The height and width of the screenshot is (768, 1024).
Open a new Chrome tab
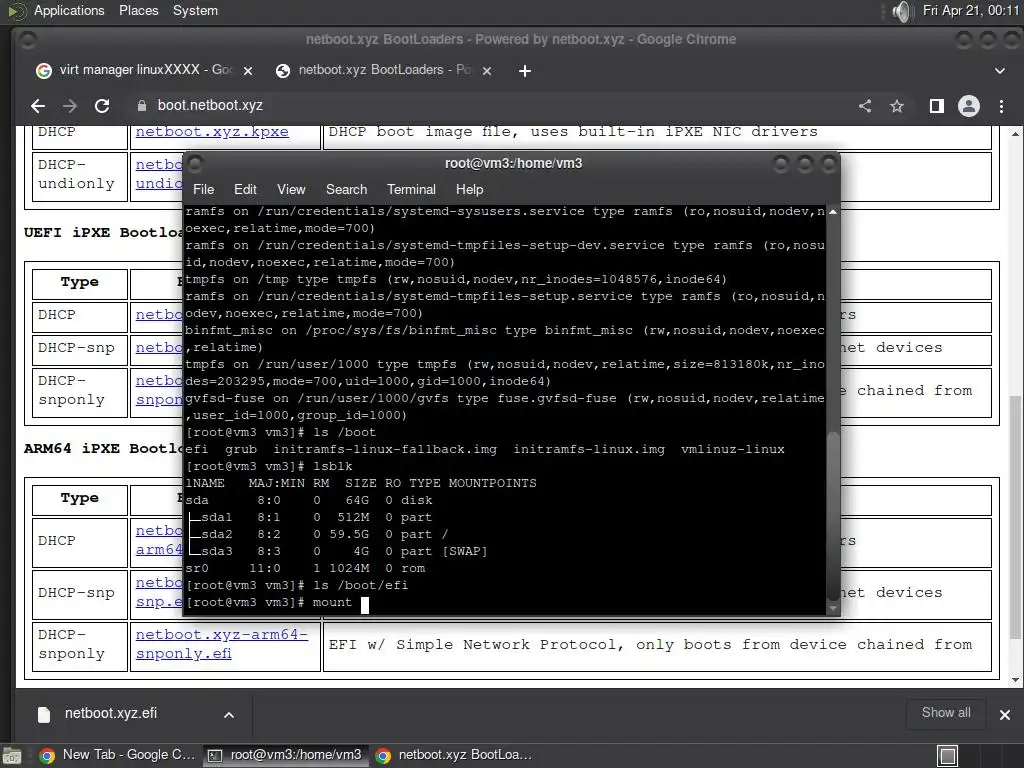(x=524, y=71)
